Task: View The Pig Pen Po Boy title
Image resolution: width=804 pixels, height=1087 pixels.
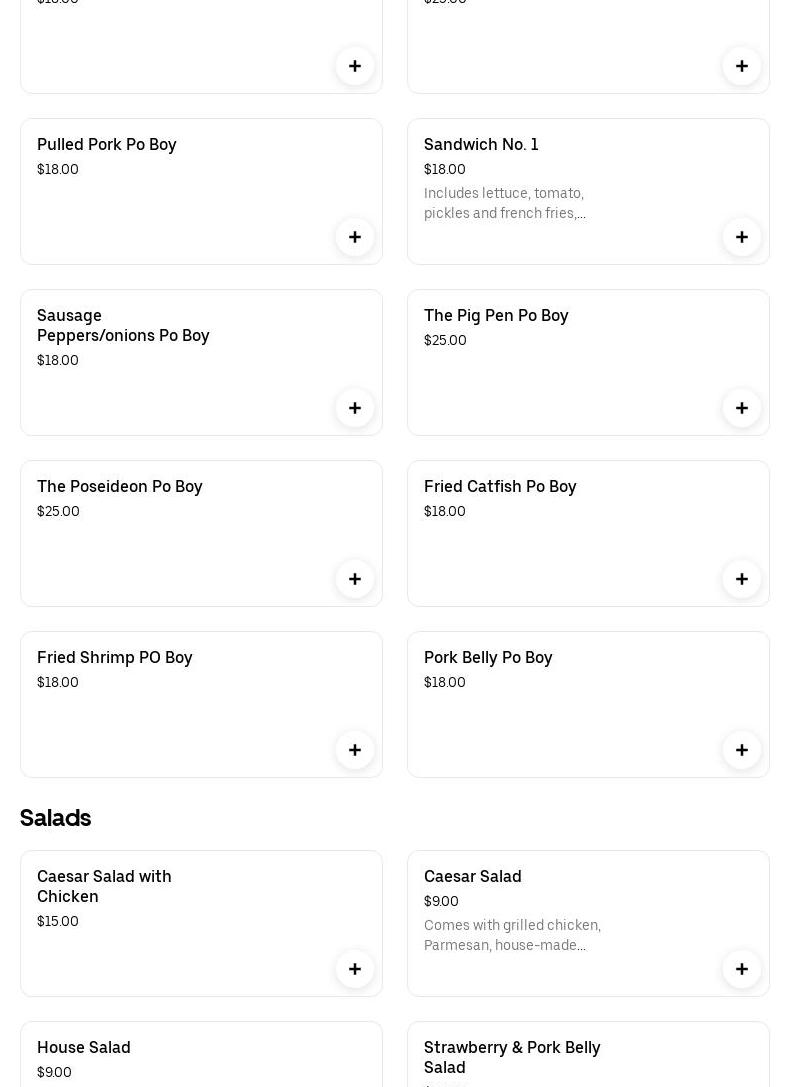Action: tap(496, 315)
